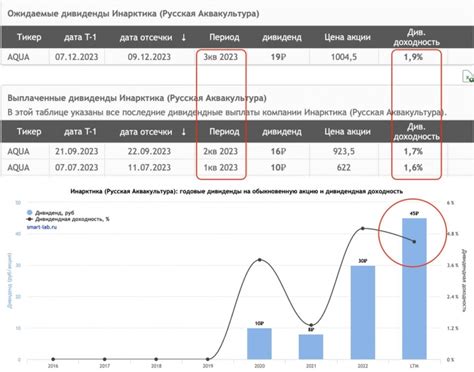Click the yield line point at 2016

pos(53,359)
